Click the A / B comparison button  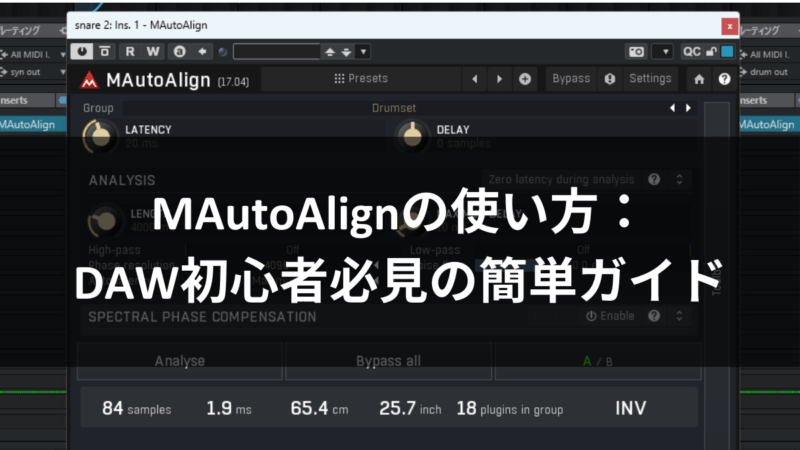[598, 361]
